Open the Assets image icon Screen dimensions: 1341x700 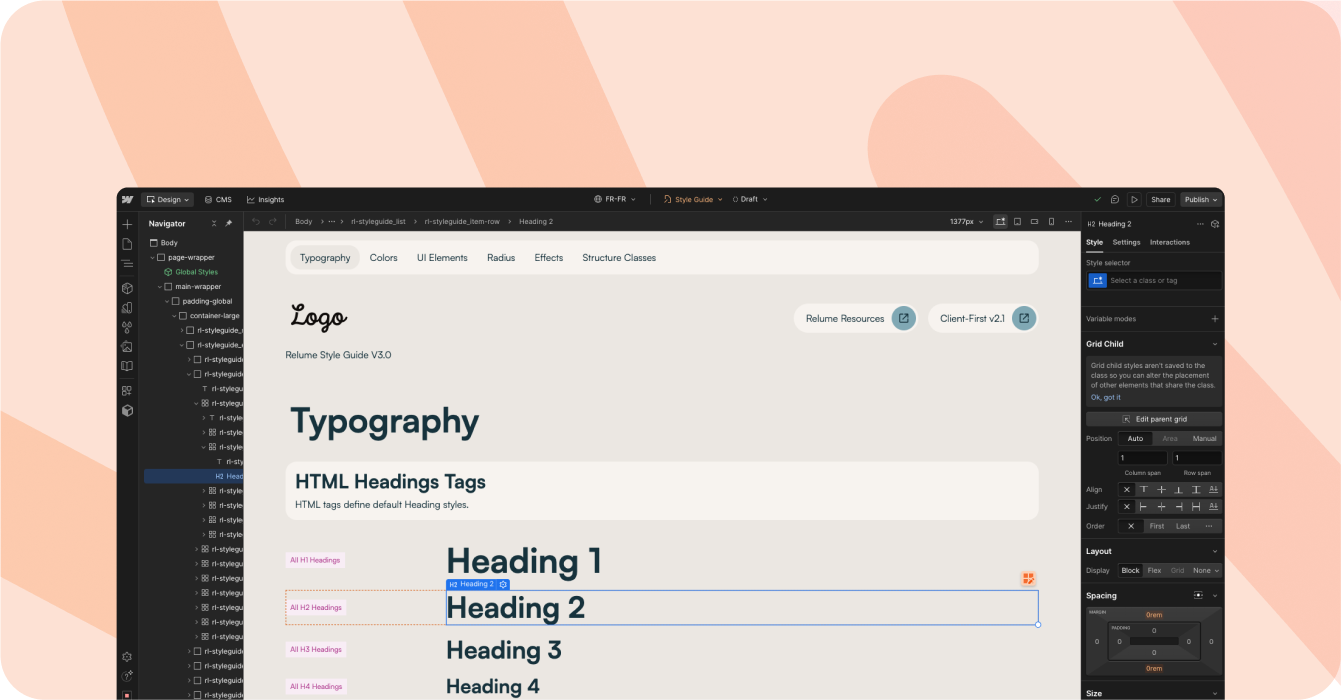tap(127, 347)
